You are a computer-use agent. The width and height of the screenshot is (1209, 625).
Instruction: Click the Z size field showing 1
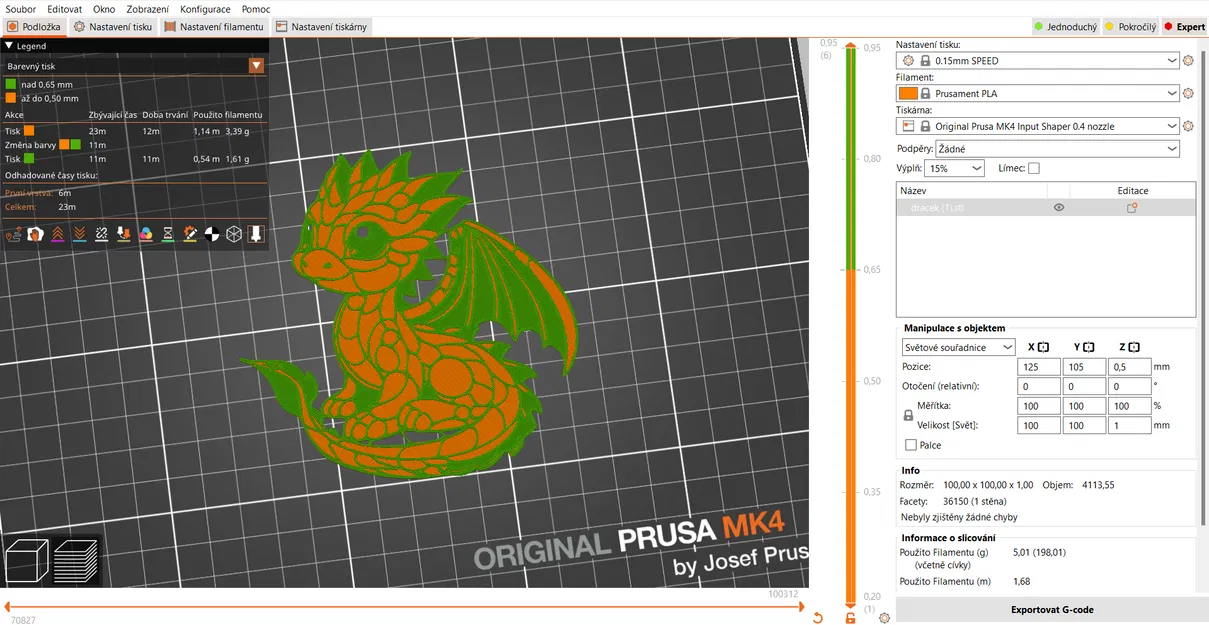tap(1130, 425)
